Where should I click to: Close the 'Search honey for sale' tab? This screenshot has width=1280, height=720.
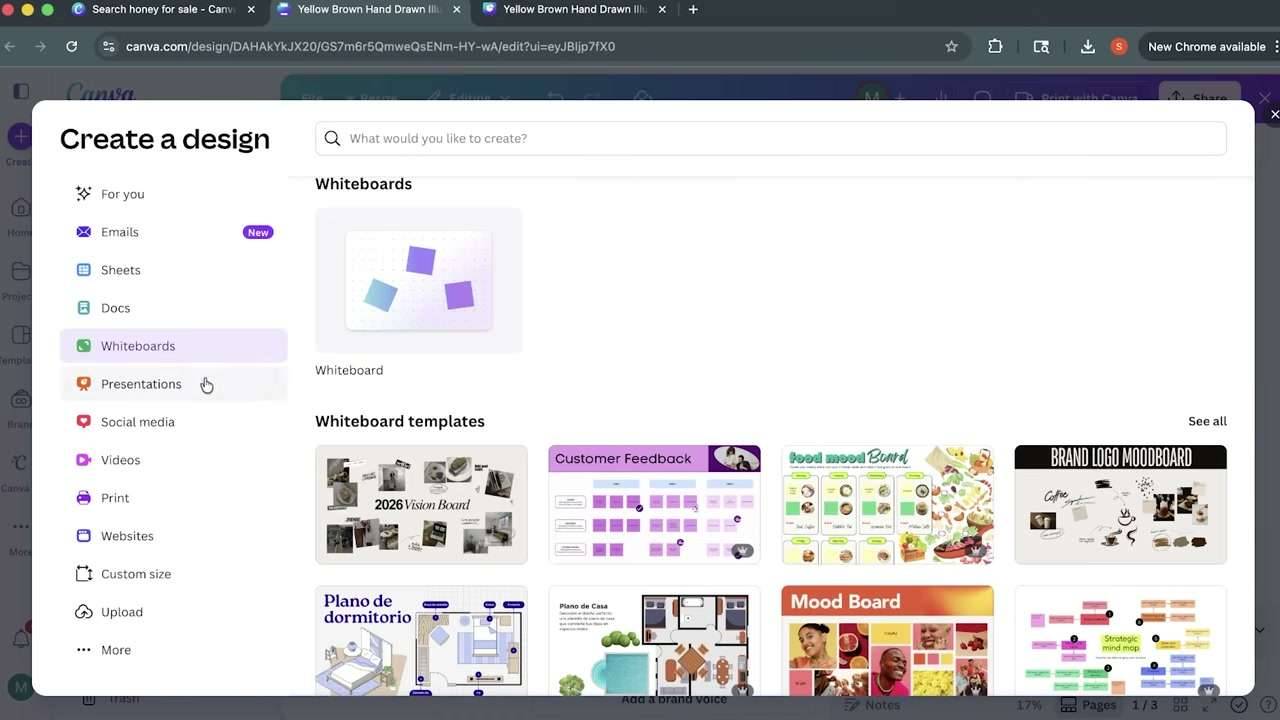pos(251,9)
